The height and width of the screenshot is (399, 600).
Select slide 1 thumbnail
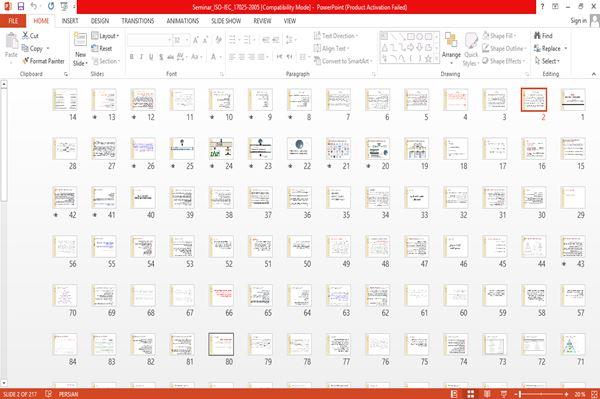point(573,99)
